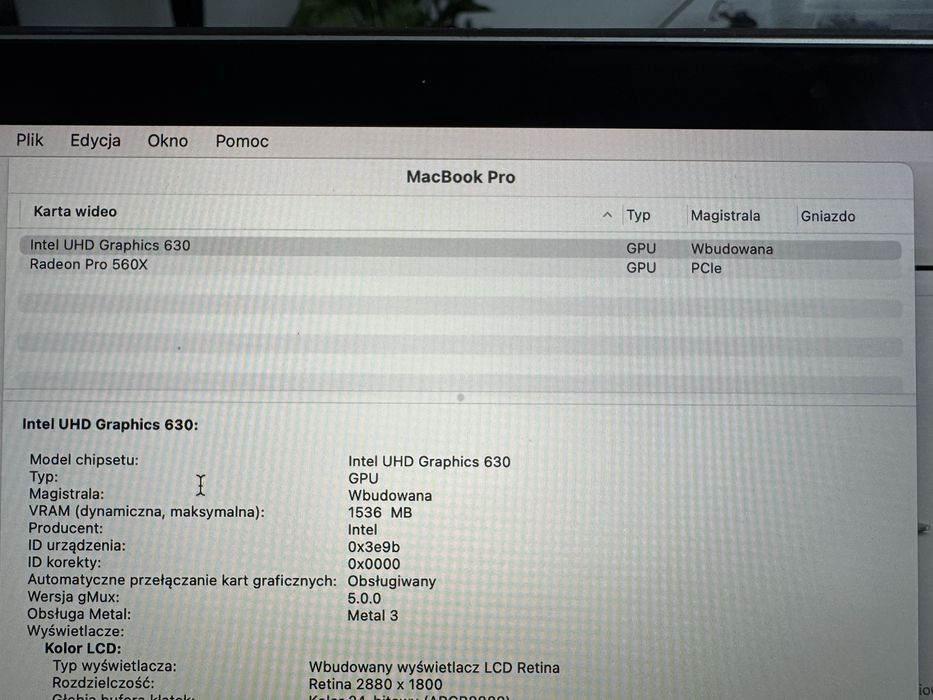Click the Retina 2880 x 1800 value
The width and height of the screenshot is (933, 700).
375,685
